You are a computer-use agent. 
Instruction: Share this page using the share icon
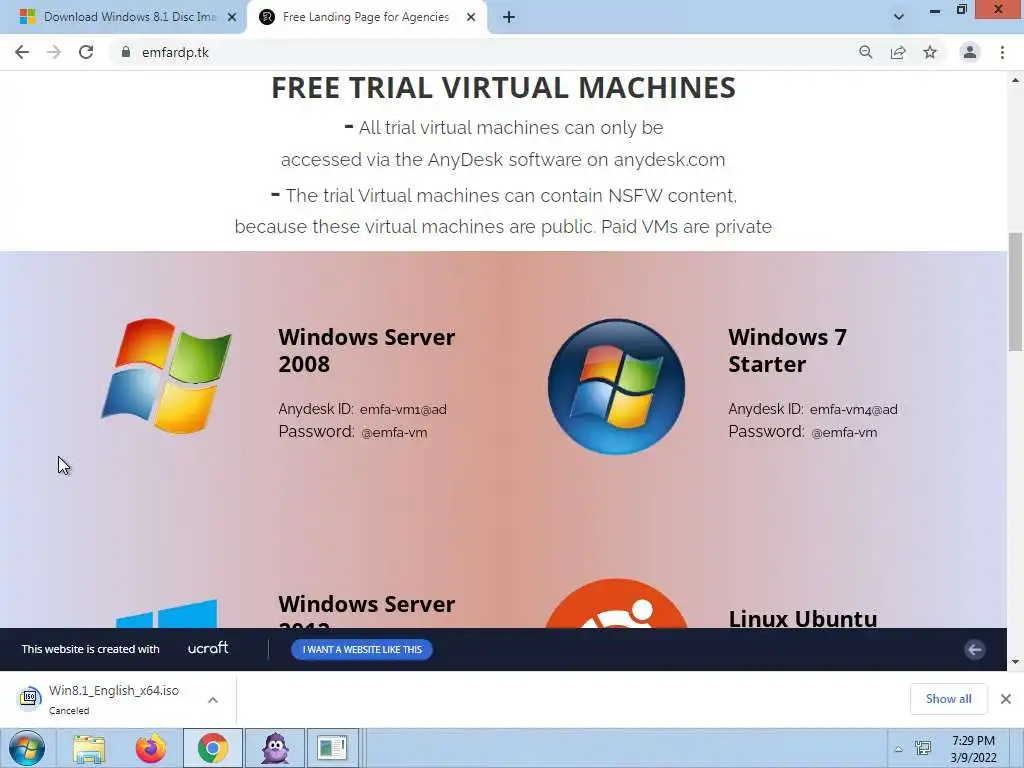click(898, 52)
